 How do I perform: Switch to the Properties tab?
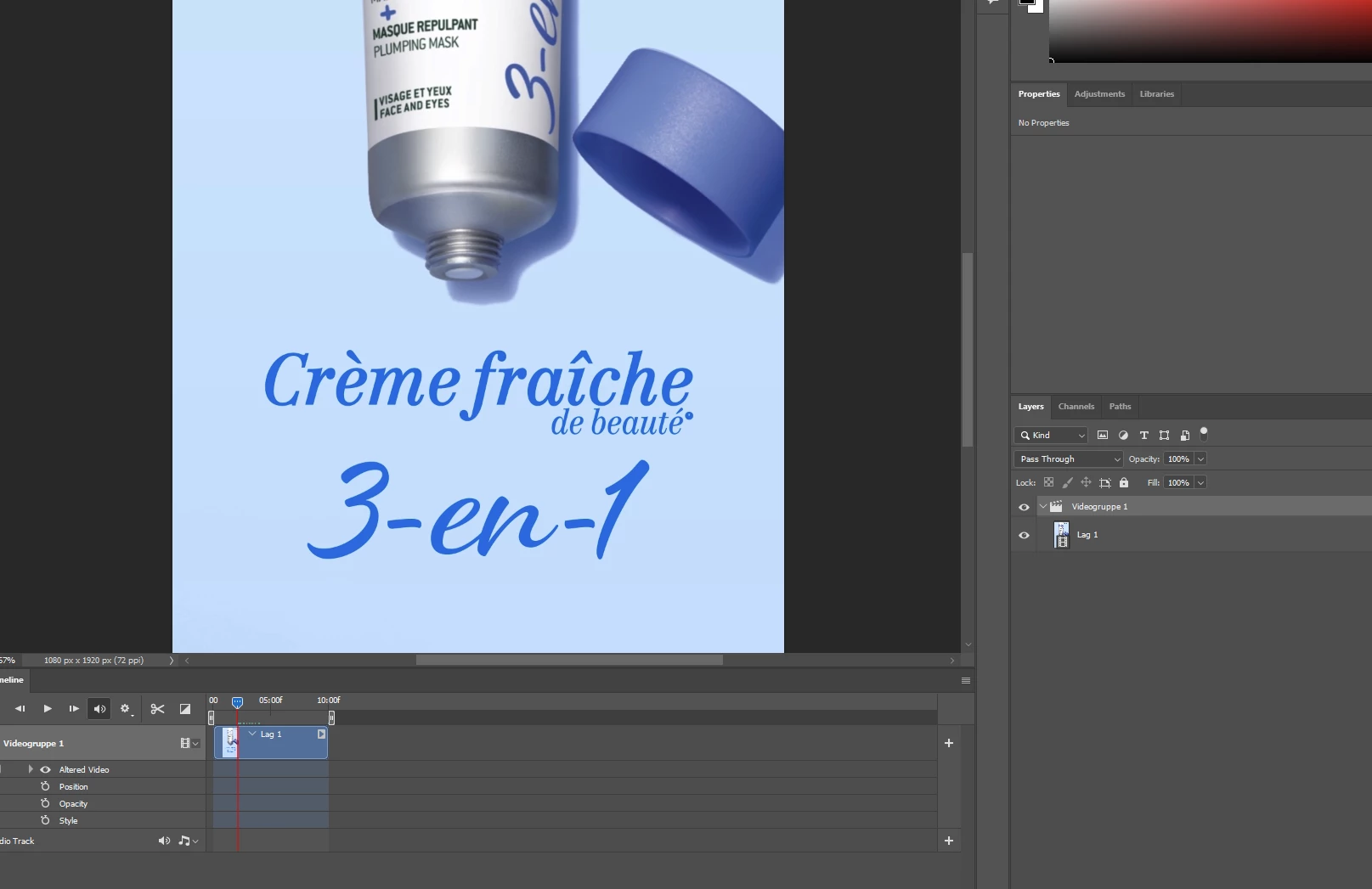(1039, 94)
